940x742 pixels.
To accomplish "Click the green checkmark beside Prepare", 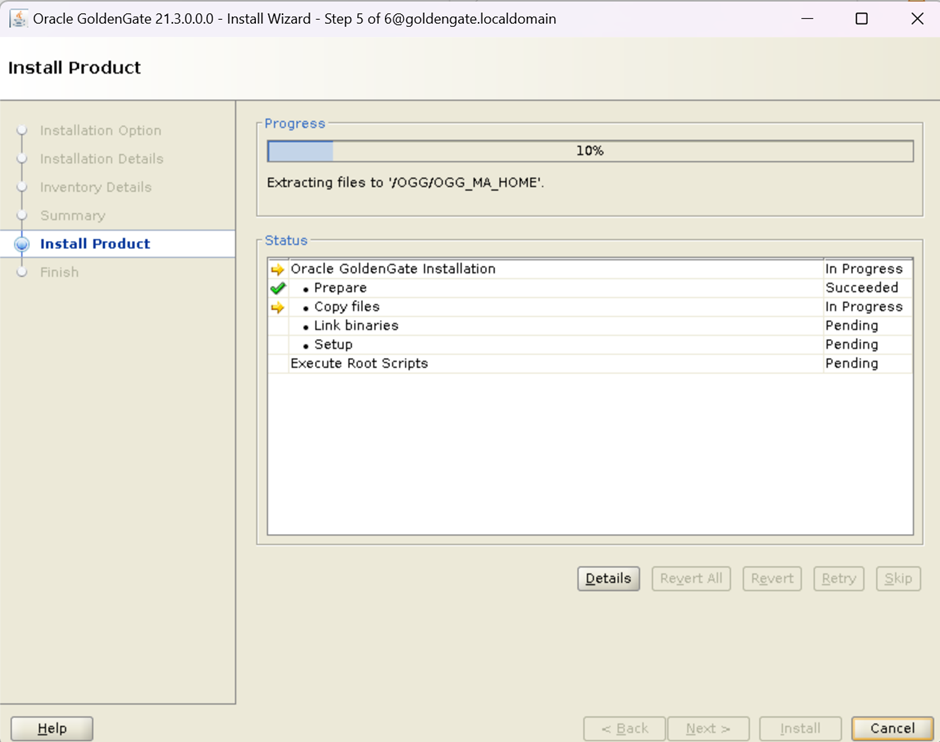I will click(x=278, y=288).
